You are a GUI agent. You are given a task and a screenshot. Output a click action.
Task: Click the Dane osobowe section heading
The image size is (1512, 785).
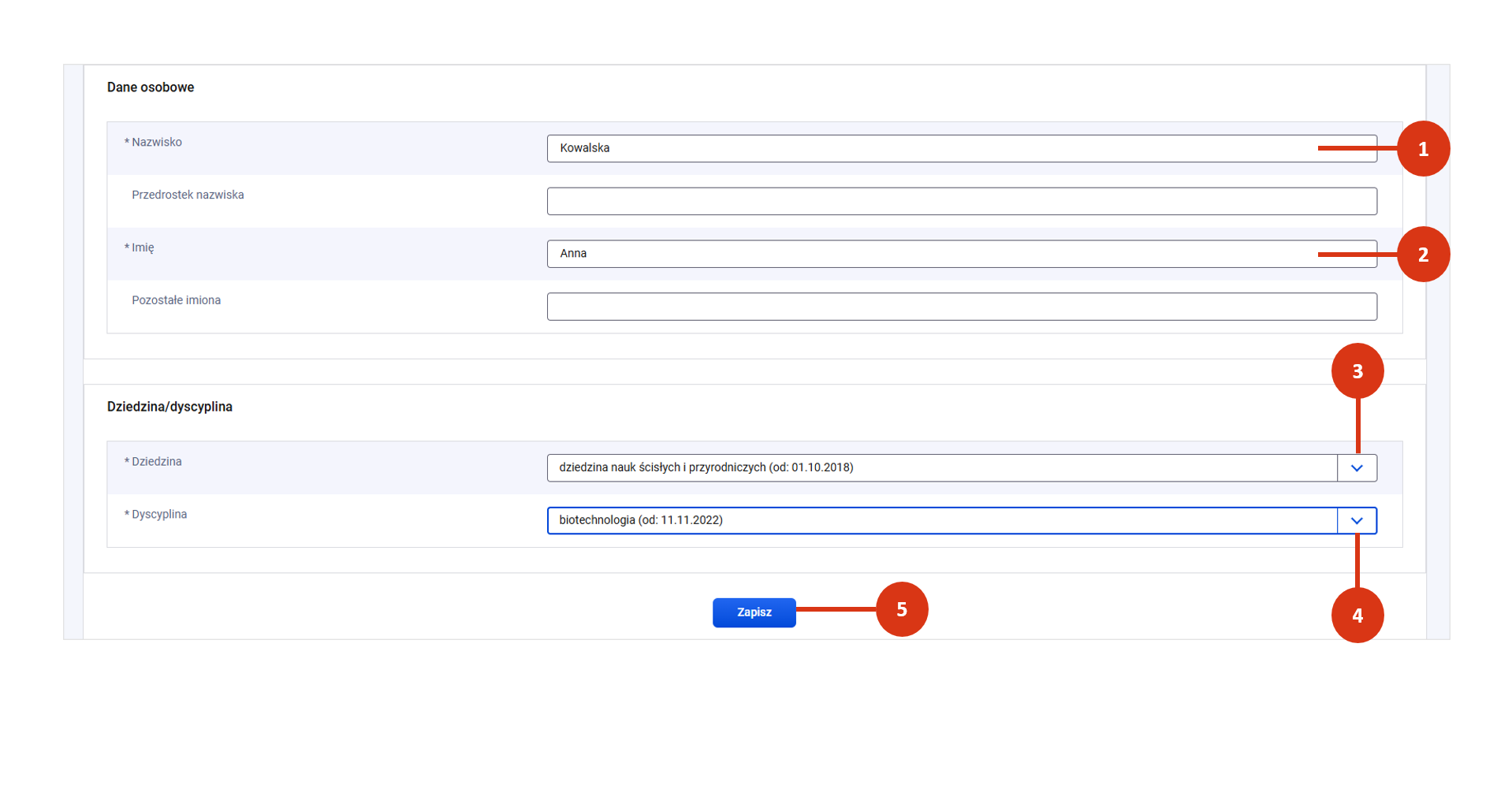click(x=151, y=87)
